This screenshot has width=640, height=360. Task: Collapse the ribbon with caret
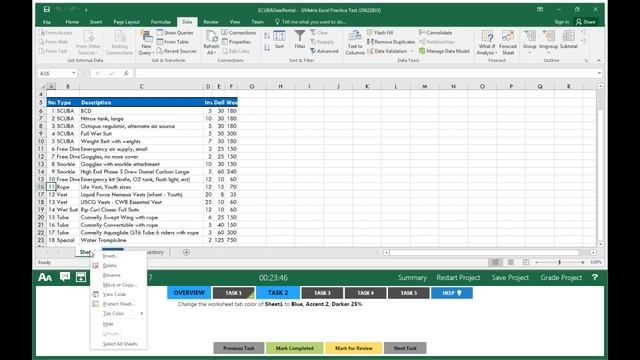(x=599, y=60)
